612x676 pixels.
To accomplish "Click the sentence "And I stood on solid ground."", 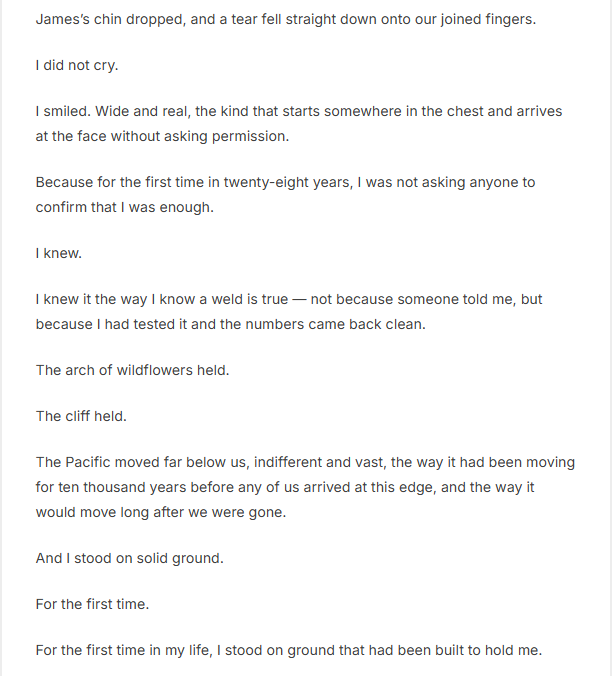I will point(130,557).
